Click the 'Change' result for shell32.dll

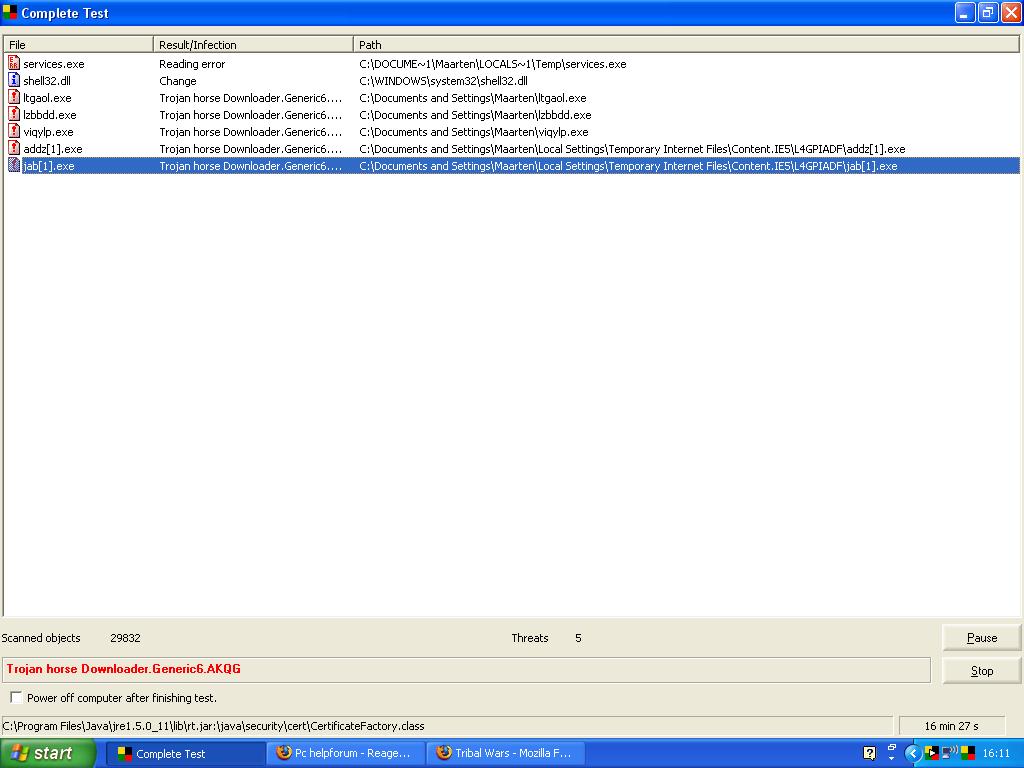[x=178, y=81]
